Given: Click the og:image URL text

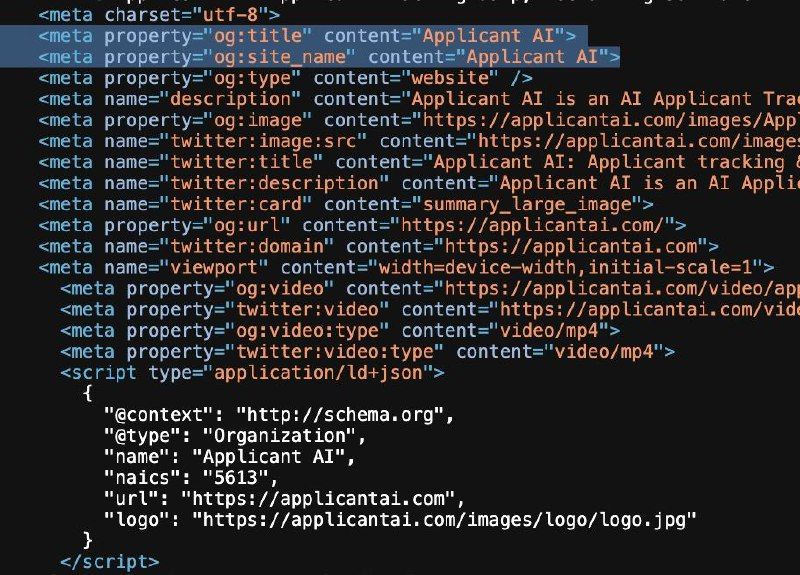Looking at the screenshot, I should pos(611,120).
